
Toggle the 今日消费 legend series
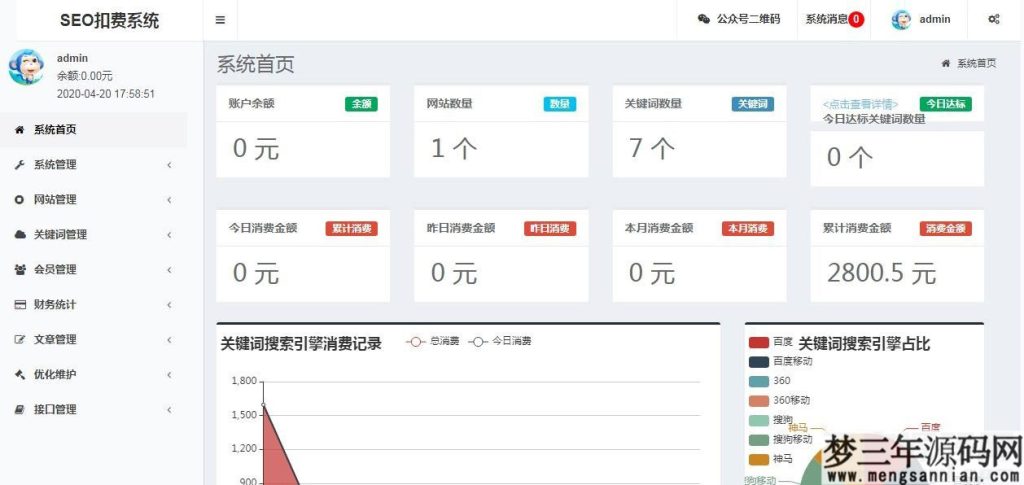tap(500, 341)
